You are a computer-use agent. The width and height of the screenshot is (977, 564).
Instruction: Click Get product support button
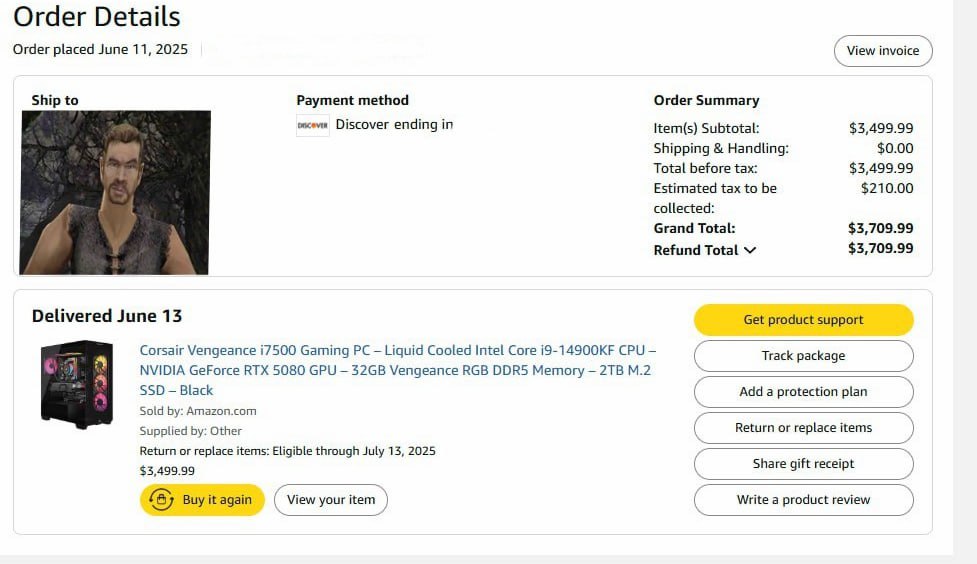click(x=803, y=320)
